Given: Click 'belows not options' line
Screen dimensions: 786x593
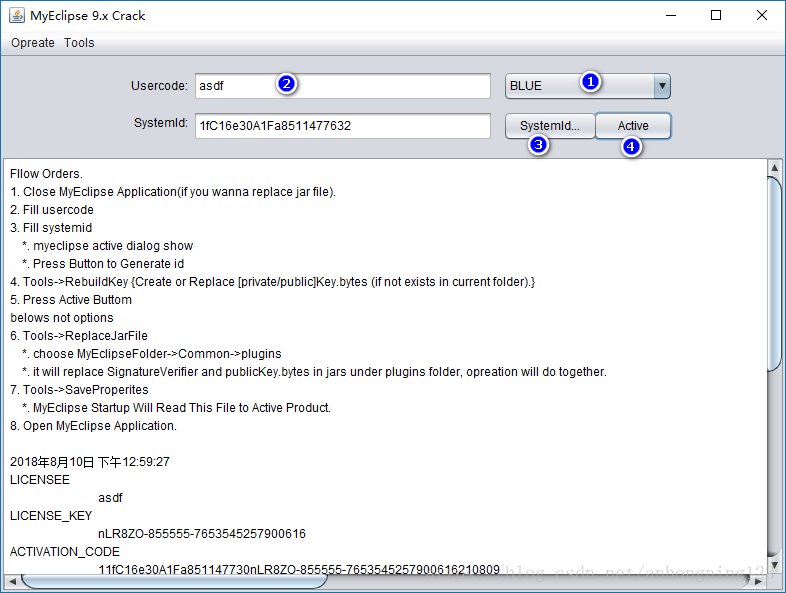Looking at the screenshot, I should point(62,318).
